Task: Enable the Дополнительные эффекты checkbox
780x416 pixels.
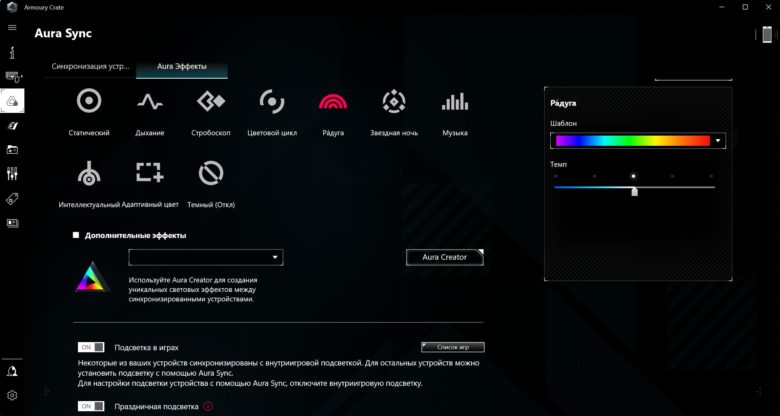Action: coord(76,235)
